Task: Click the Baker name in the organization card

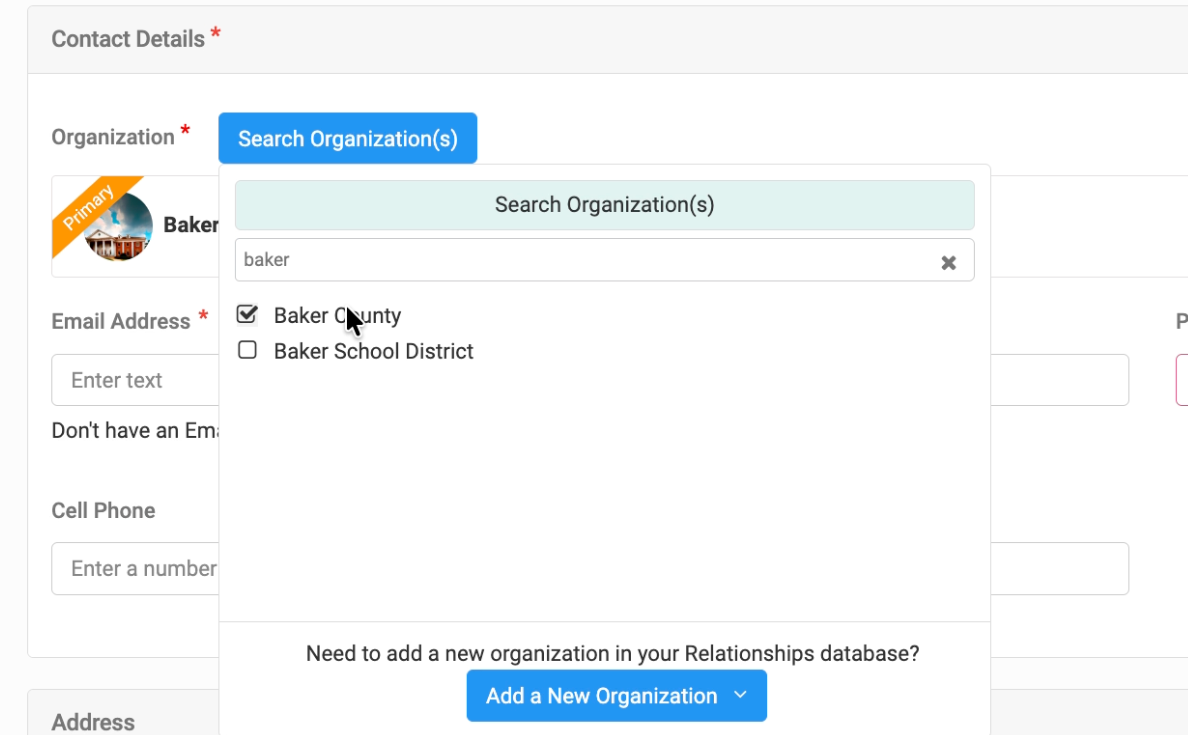Action: (x=190, y=225)
